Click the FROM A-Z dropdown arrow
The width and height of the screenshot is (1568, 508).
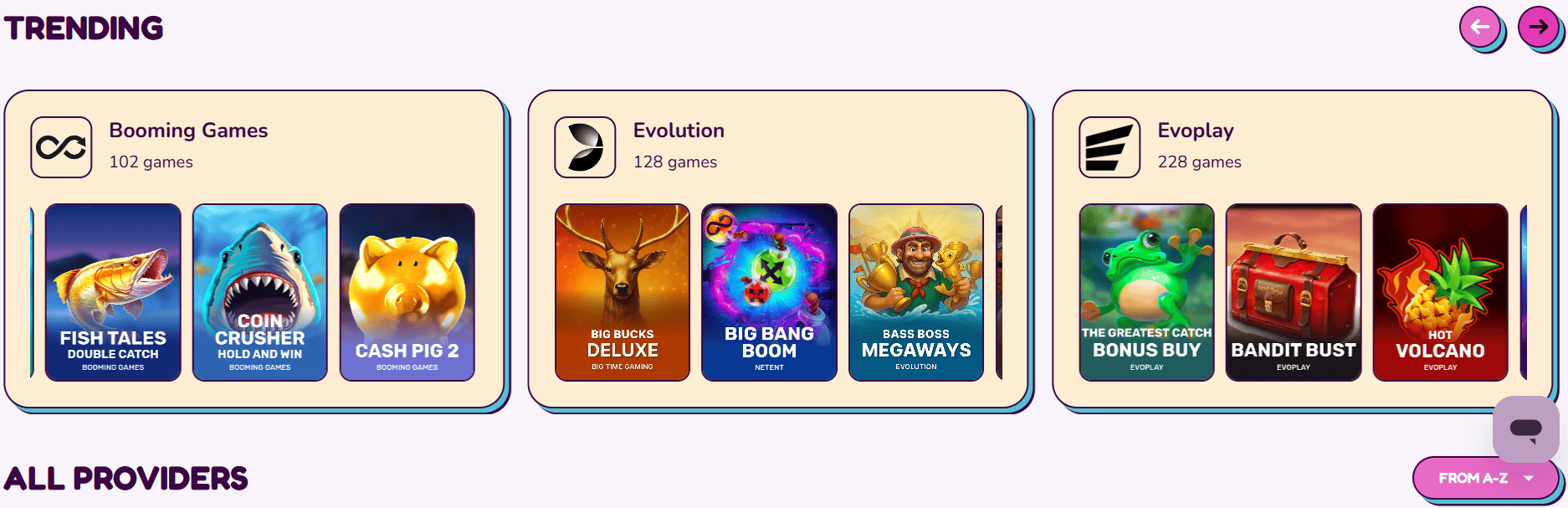(1529, 479)
